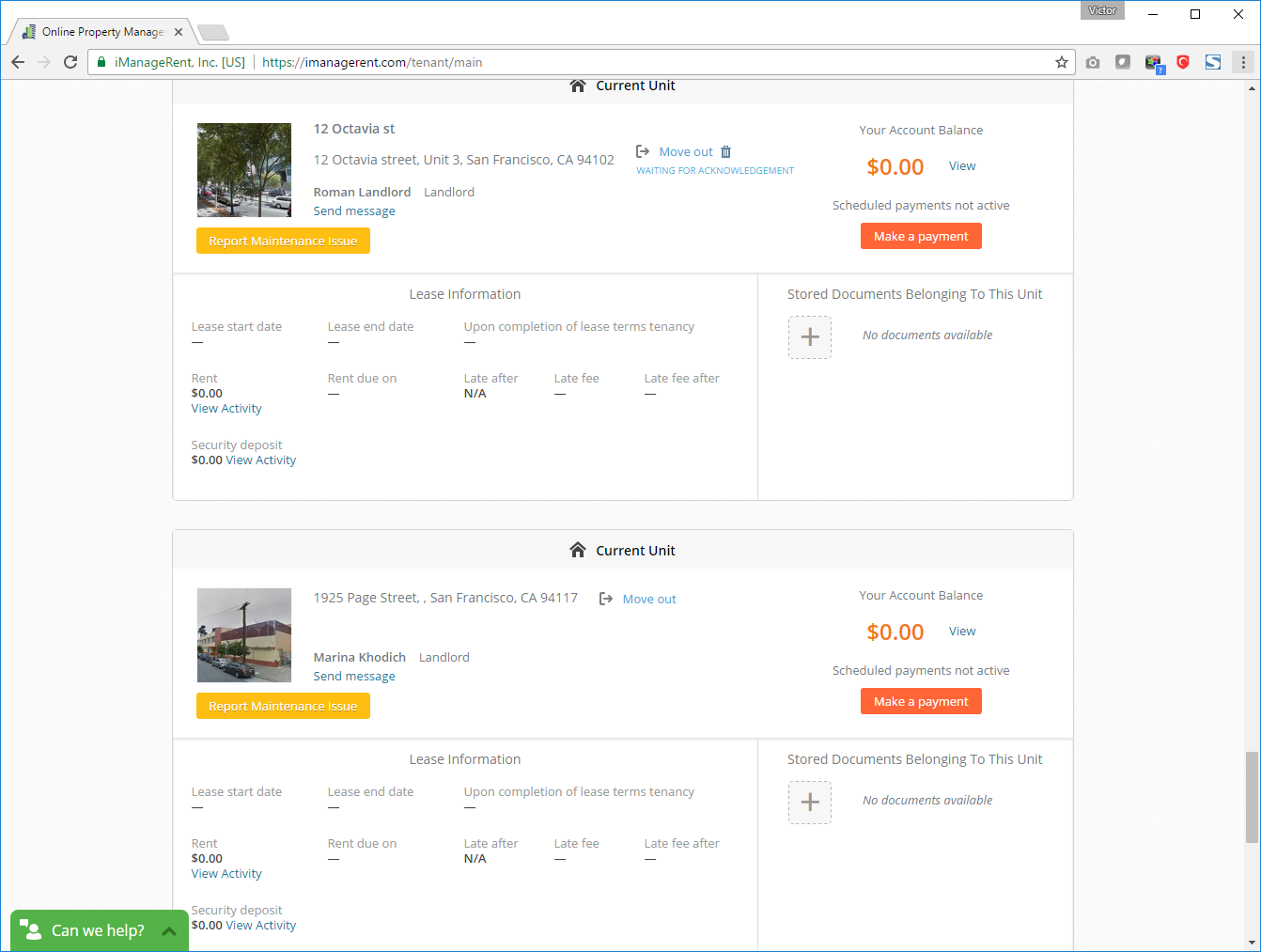Click the home icon next to first Current Unit
This screenshot has height=952, width=1261.
(x=578, y=85)
